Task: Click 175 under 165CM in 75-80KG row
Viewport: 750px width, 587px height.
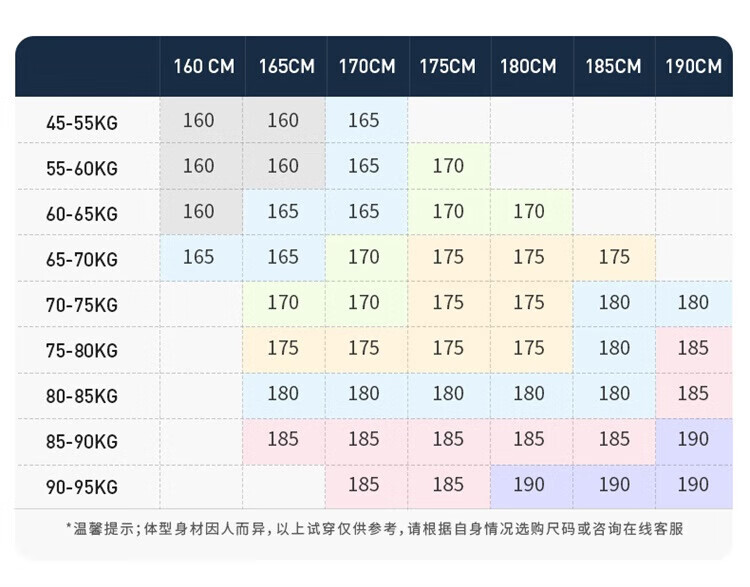Action: [x=283, y=348]
